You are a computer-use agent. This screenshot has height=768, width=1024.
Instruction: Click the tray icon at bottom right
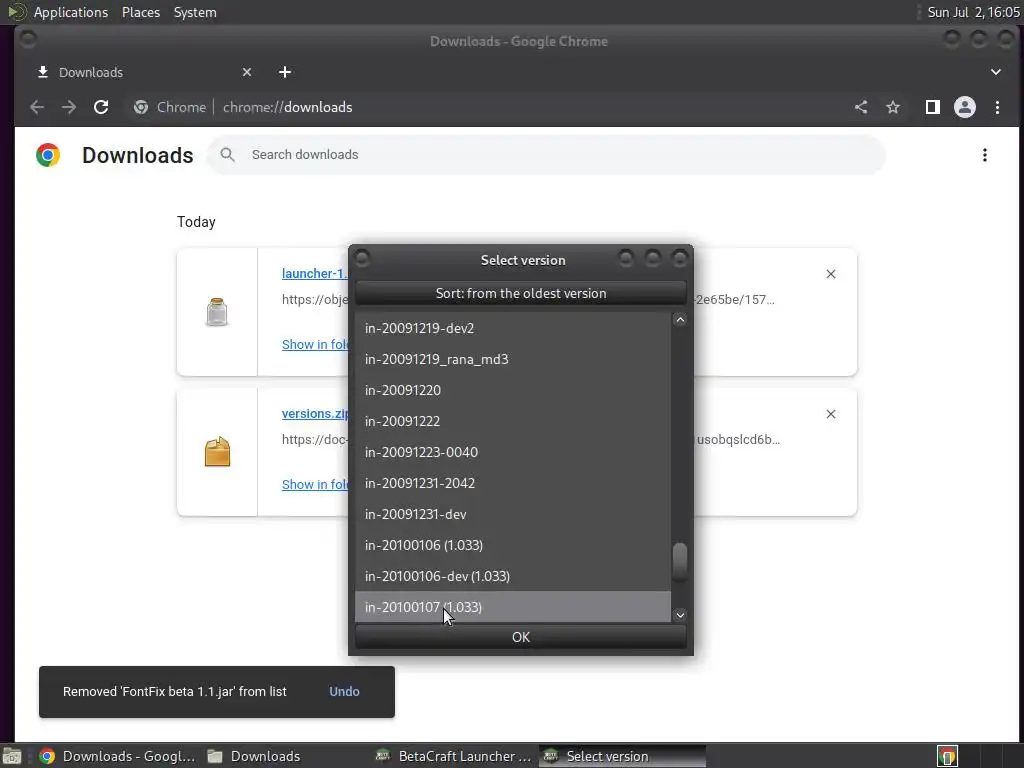point(947,756)
